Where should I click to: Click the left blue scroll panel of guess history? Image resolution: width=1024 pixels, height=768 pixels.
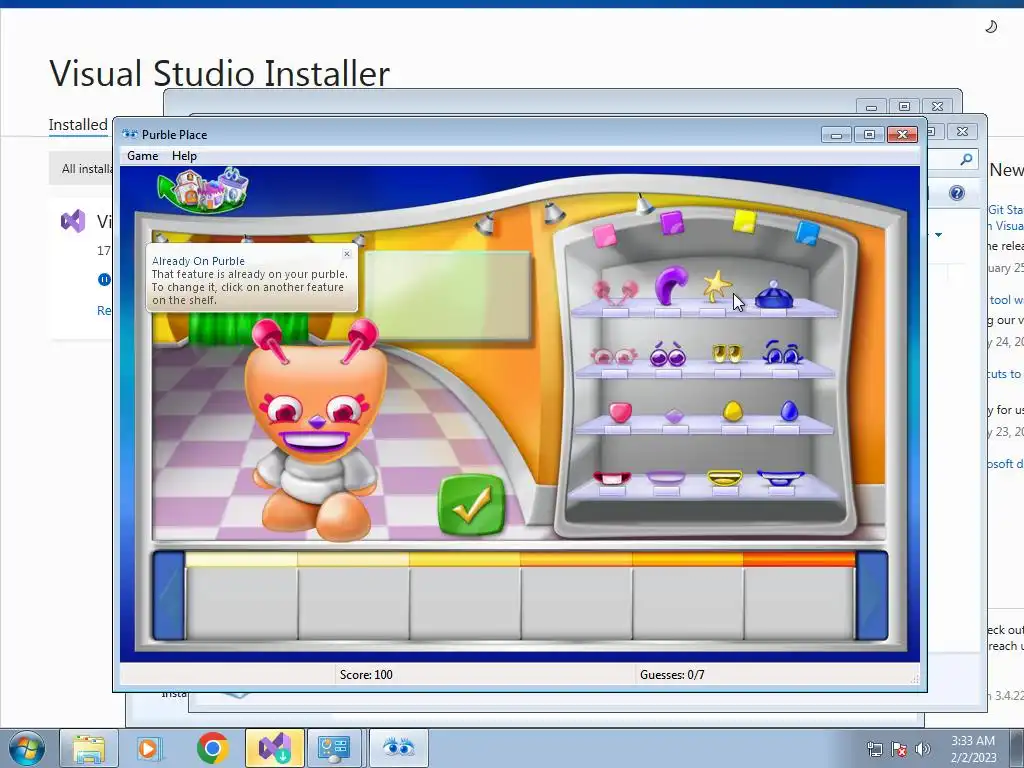[168, 596]
